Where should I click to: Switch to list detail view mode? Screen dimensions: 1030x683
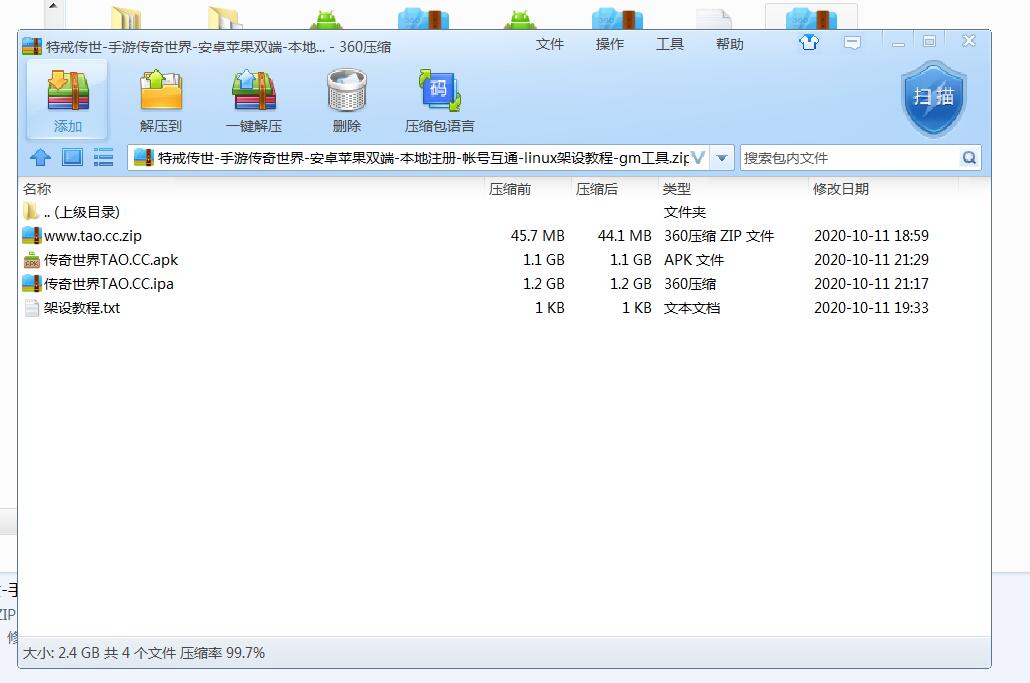point(103,157)
